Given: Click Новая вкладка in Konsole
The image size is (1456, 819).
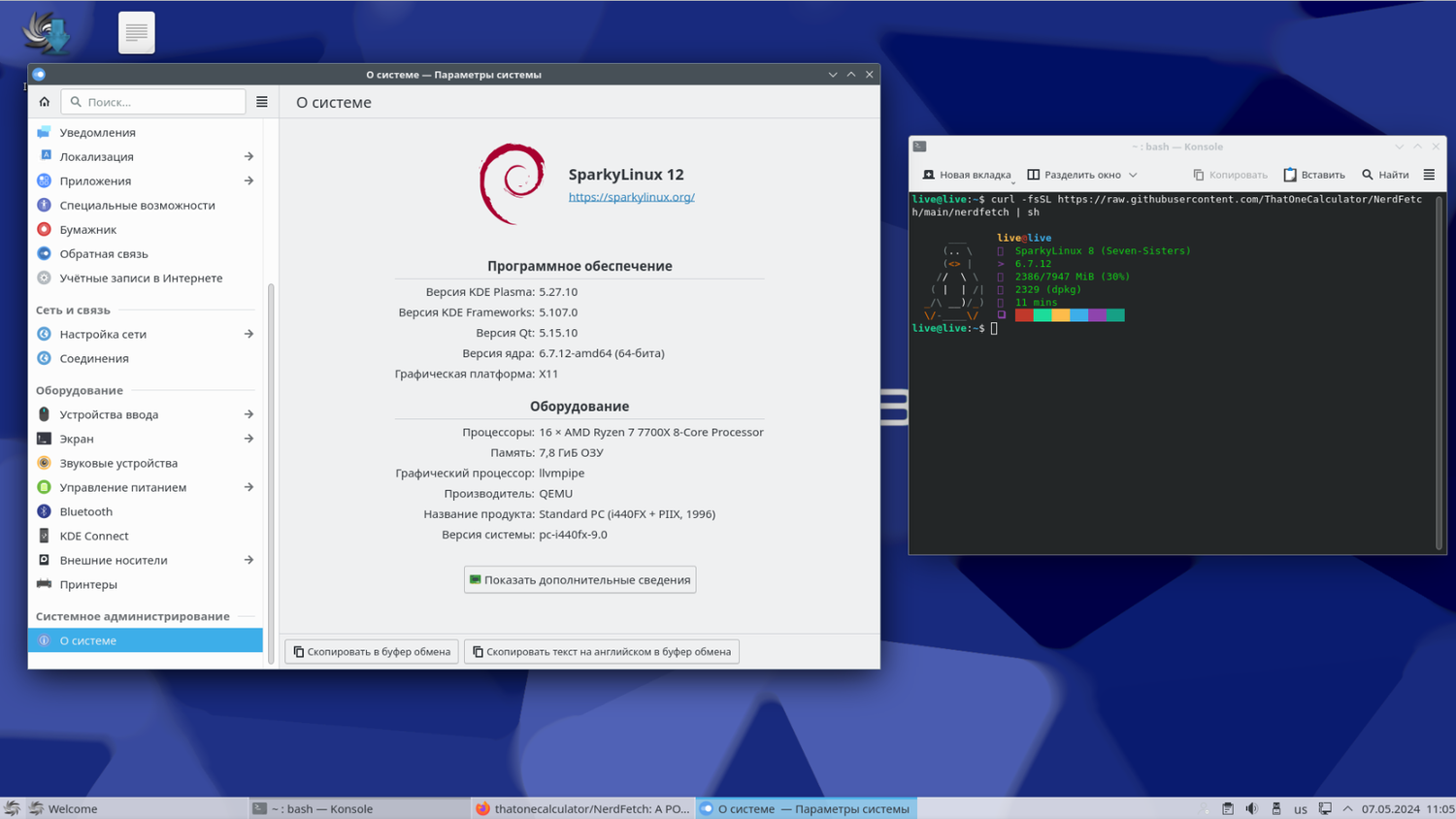Looking at the screenshot, I should pyautogui.click(x=967, y=175).
